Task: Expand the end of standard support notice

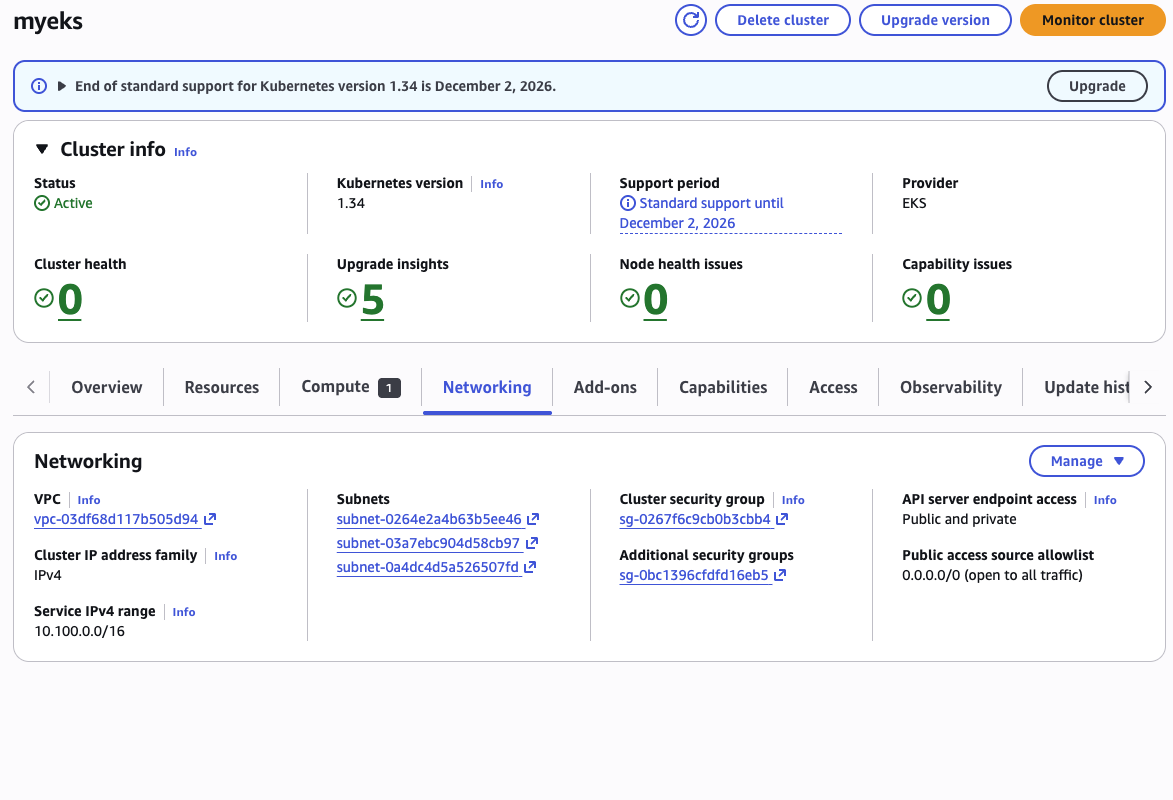Action: 62,86
